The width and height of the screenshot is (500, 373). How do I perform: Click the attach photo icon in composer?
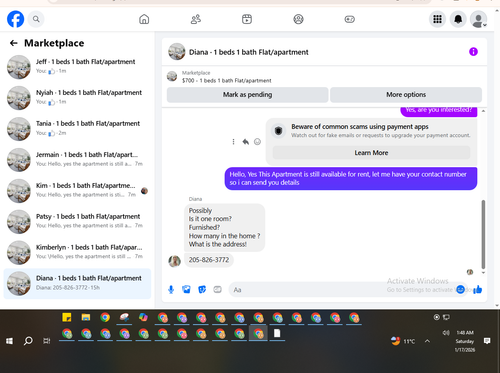pos(186,289)
